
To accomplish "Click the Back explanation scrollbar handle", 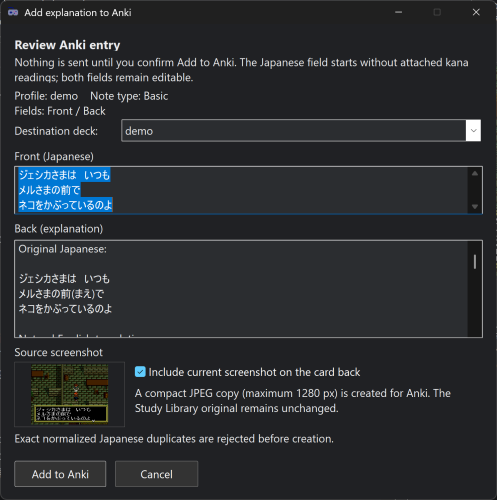I will click(x=475, y=262).
